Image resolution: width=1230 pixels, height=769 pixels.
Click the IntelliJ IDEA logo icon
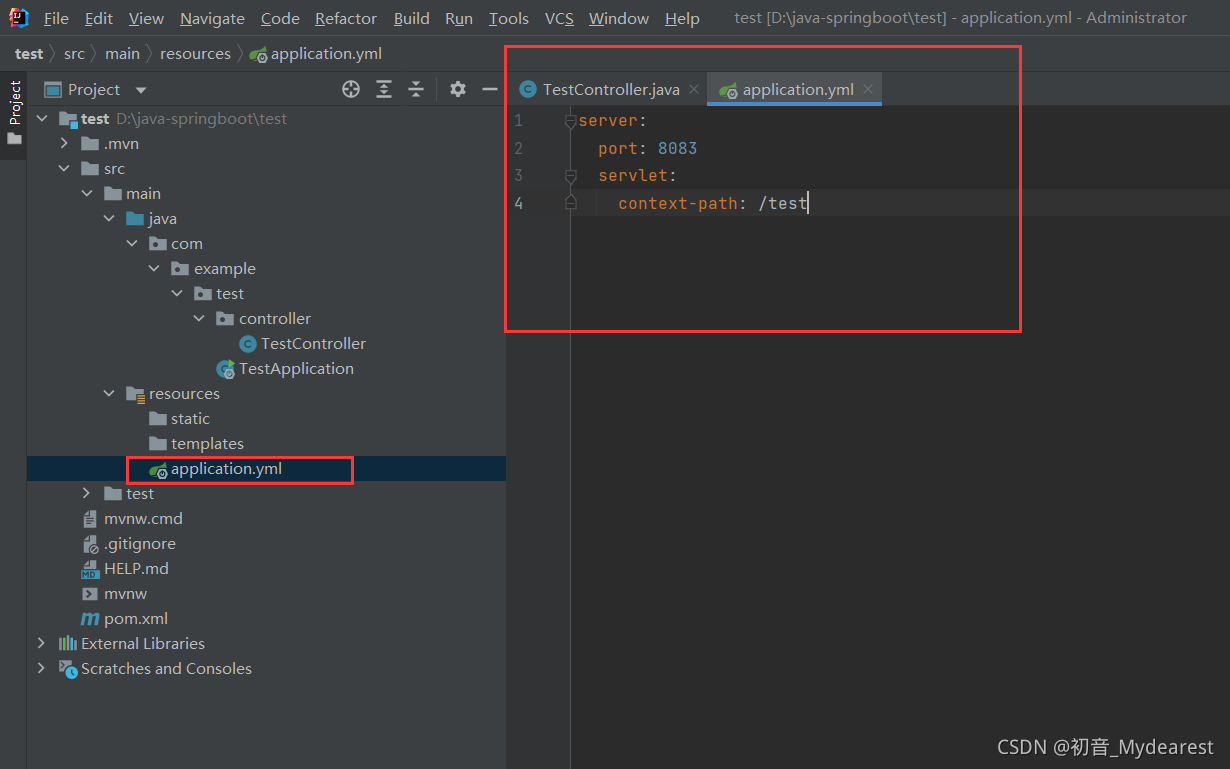pyautogui.click(x=19, y=18)
